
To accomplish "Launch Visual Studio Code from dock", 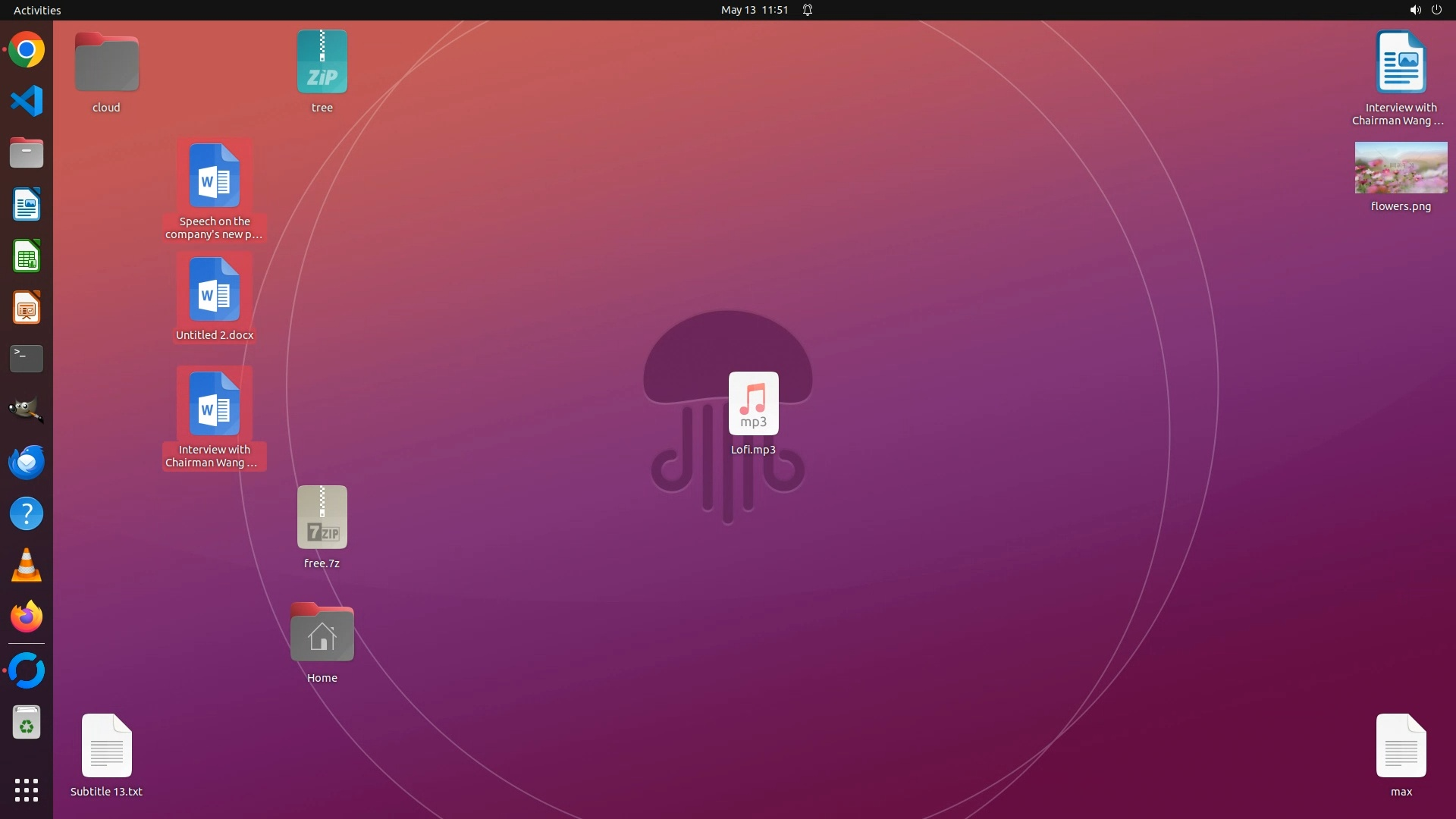I will (27, 102).
